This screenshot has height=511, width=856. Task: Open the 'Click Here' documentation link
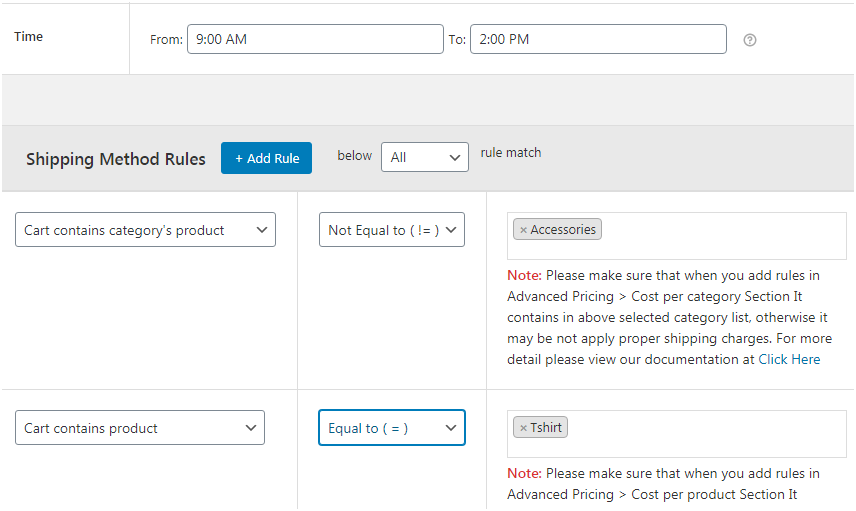(789, 360)
